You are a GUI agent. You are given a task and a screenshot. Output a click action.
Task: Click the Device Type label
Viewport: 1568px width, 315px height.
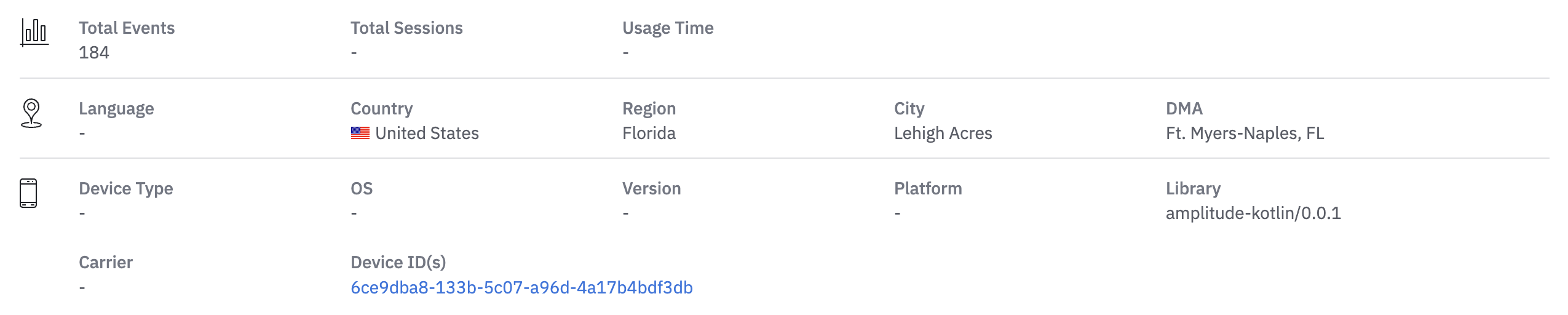click(125, 189)
